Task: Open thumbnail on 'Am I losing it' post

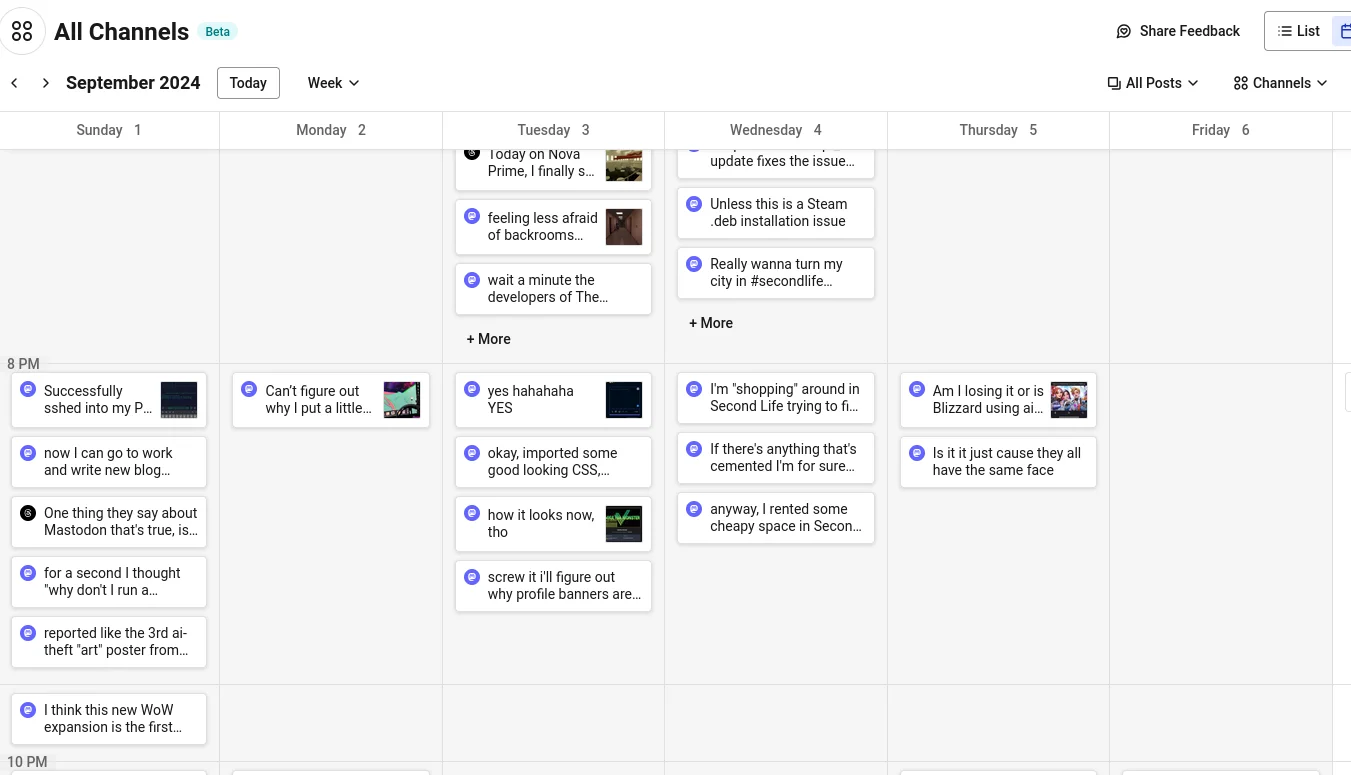Action: [1069, 400]
